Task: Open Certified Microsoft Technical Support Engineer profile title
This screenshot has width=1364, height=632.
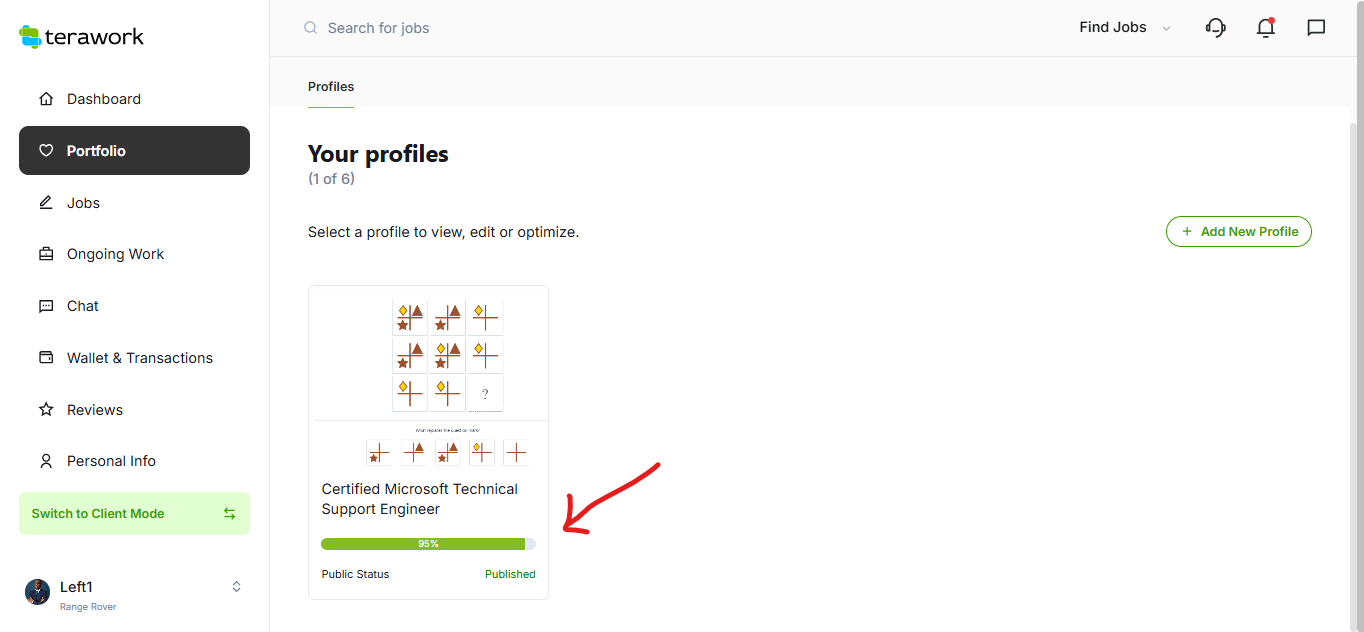Action: (420, 499)
